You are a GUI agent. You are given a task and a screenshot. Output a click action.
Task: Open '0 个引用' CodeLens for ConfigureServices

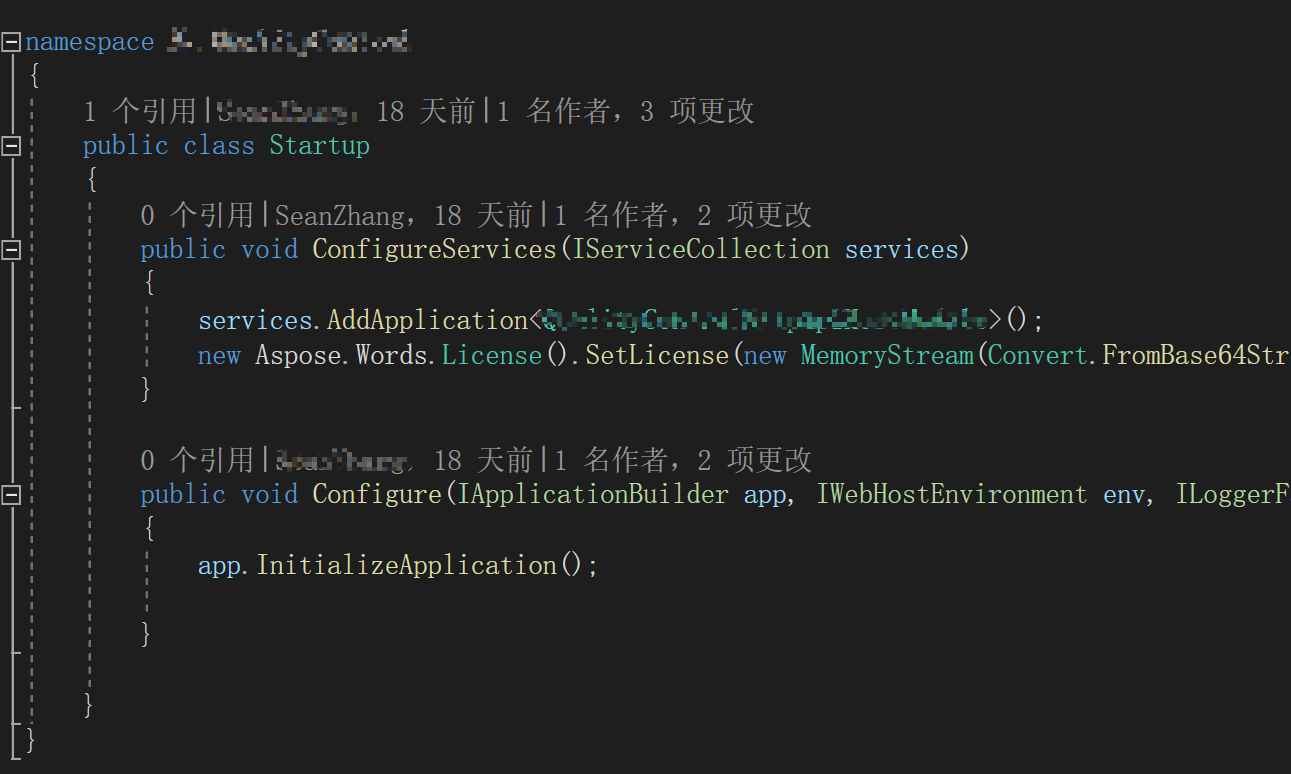[x=197, y=214]
